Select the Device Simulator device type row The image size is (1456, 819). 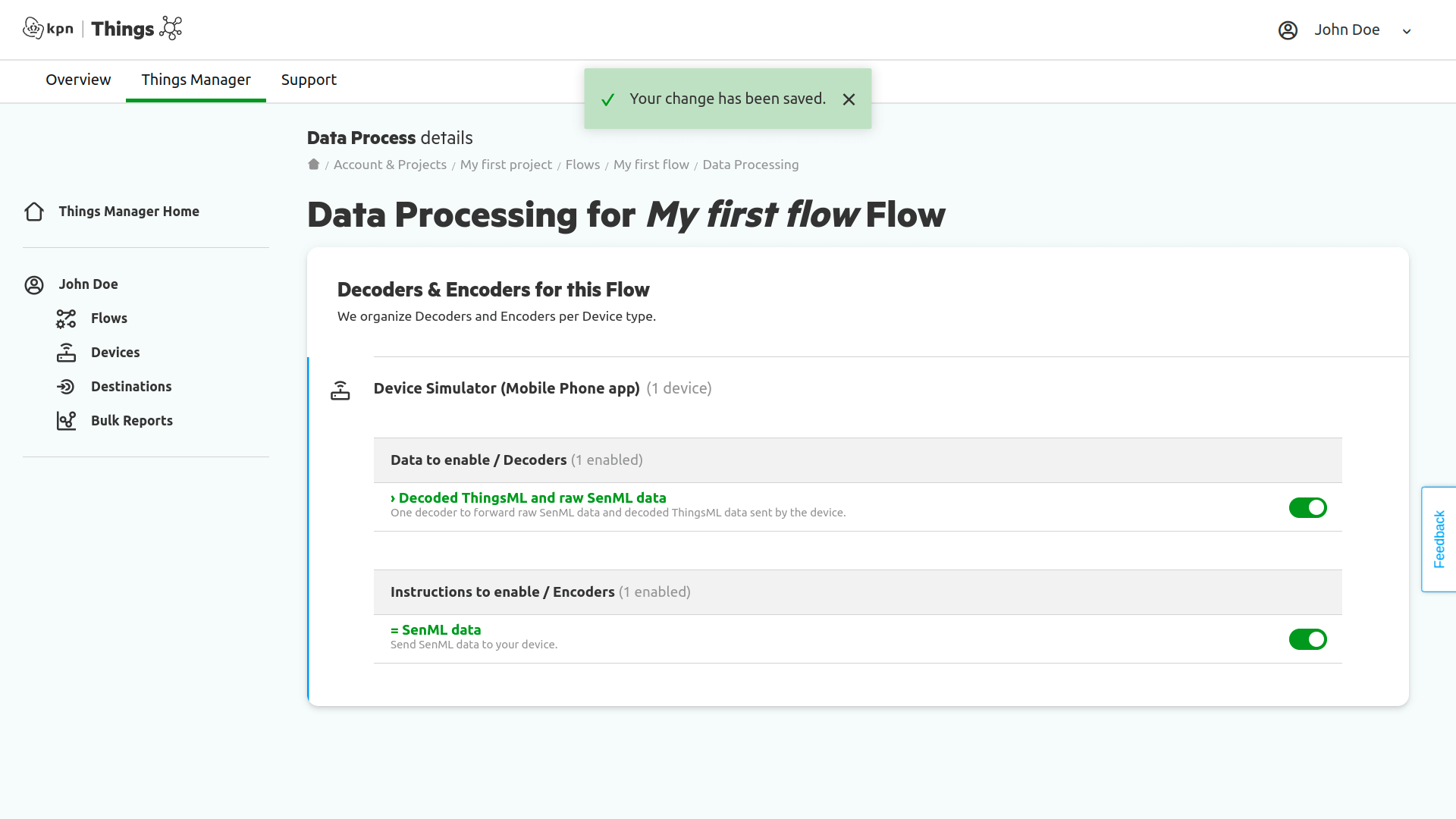coord(506,388)
